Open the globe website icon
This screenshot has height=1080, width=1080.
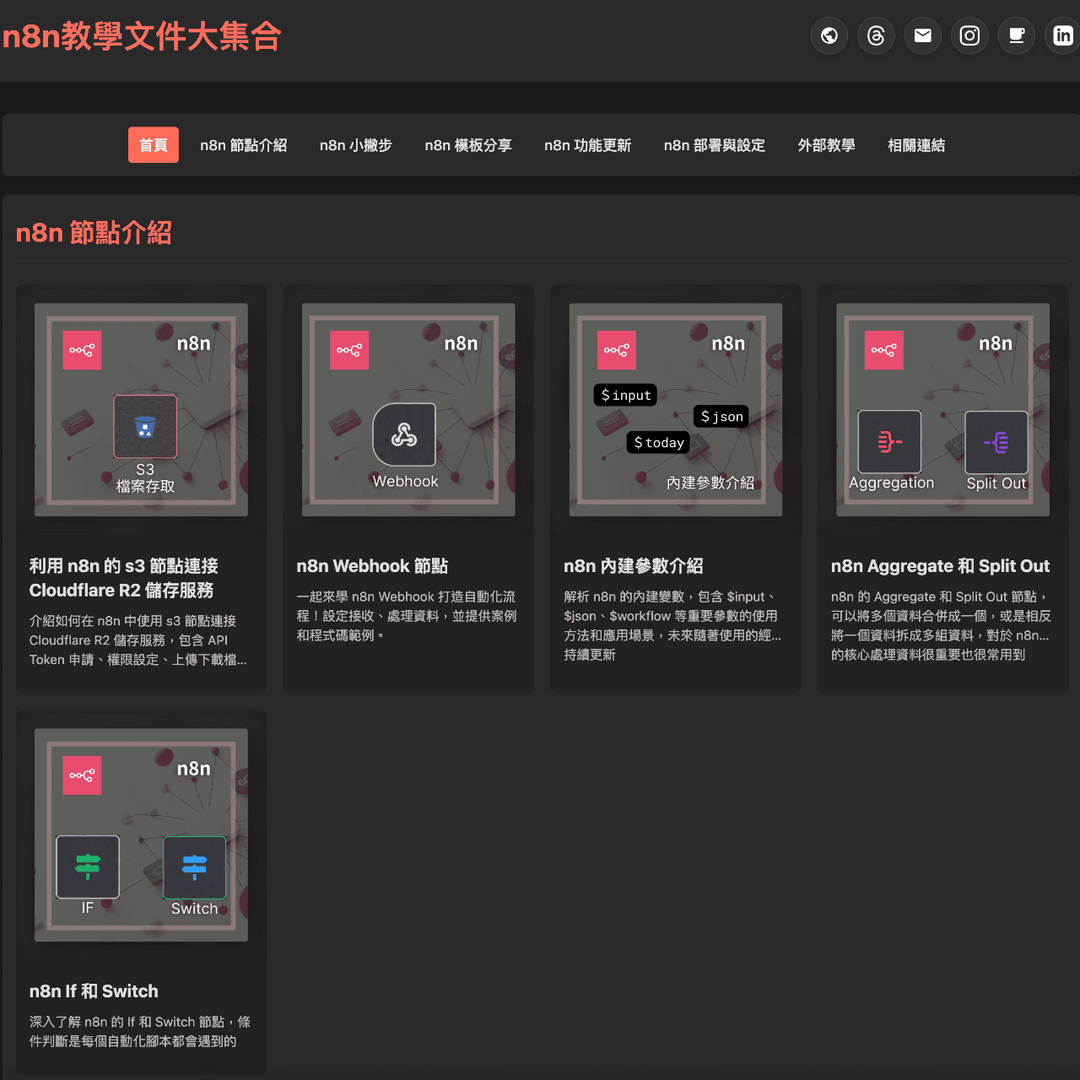coord(829,35)
